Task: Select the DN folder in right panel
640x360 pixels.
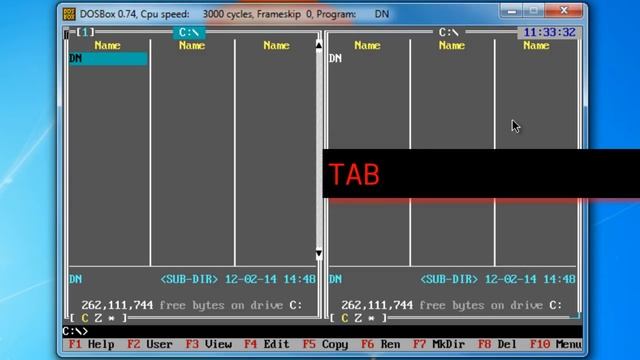Action: tap(336, 59)
